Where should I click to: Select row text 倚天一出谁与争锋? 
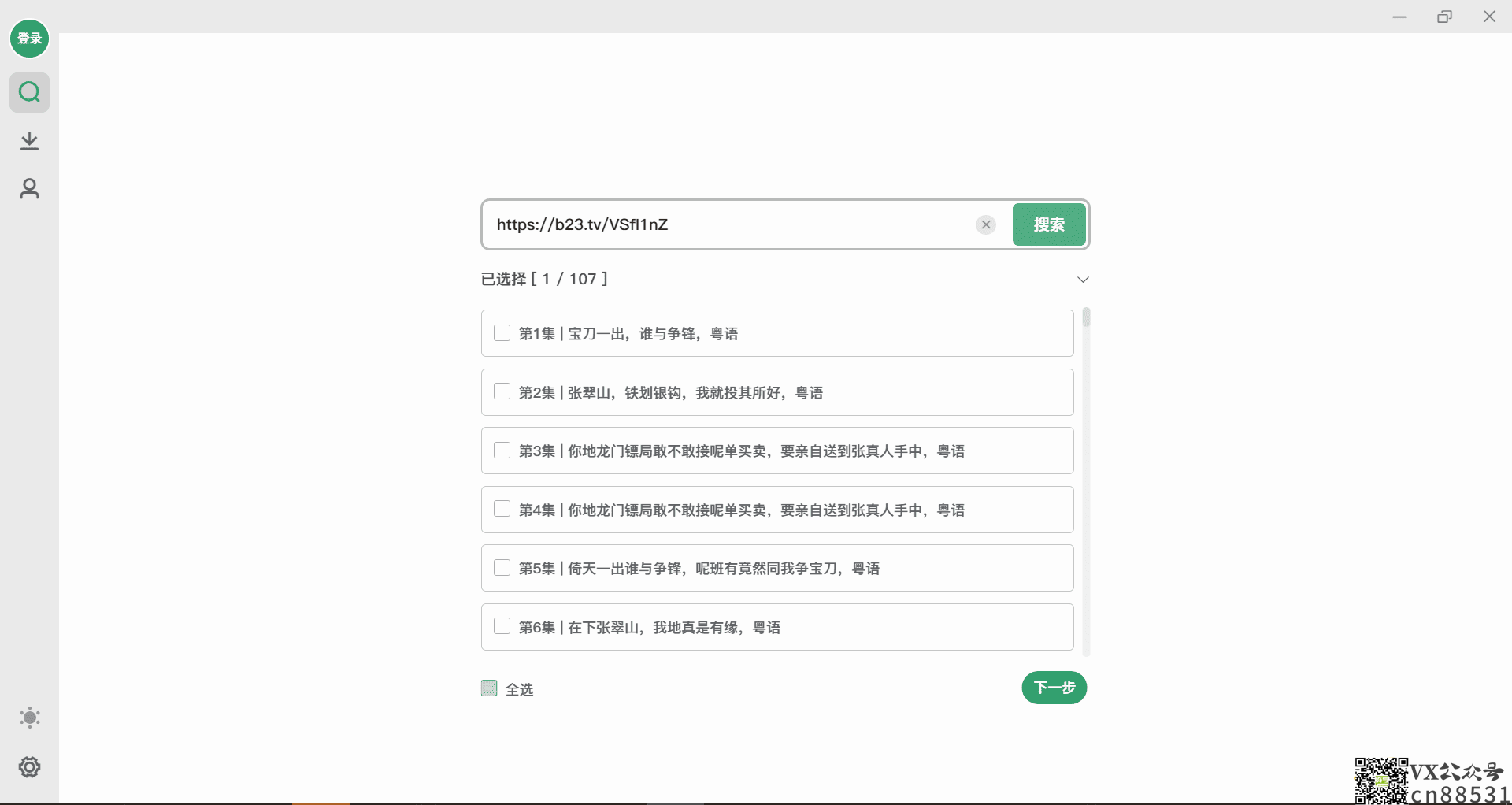[x=624, y=569]
